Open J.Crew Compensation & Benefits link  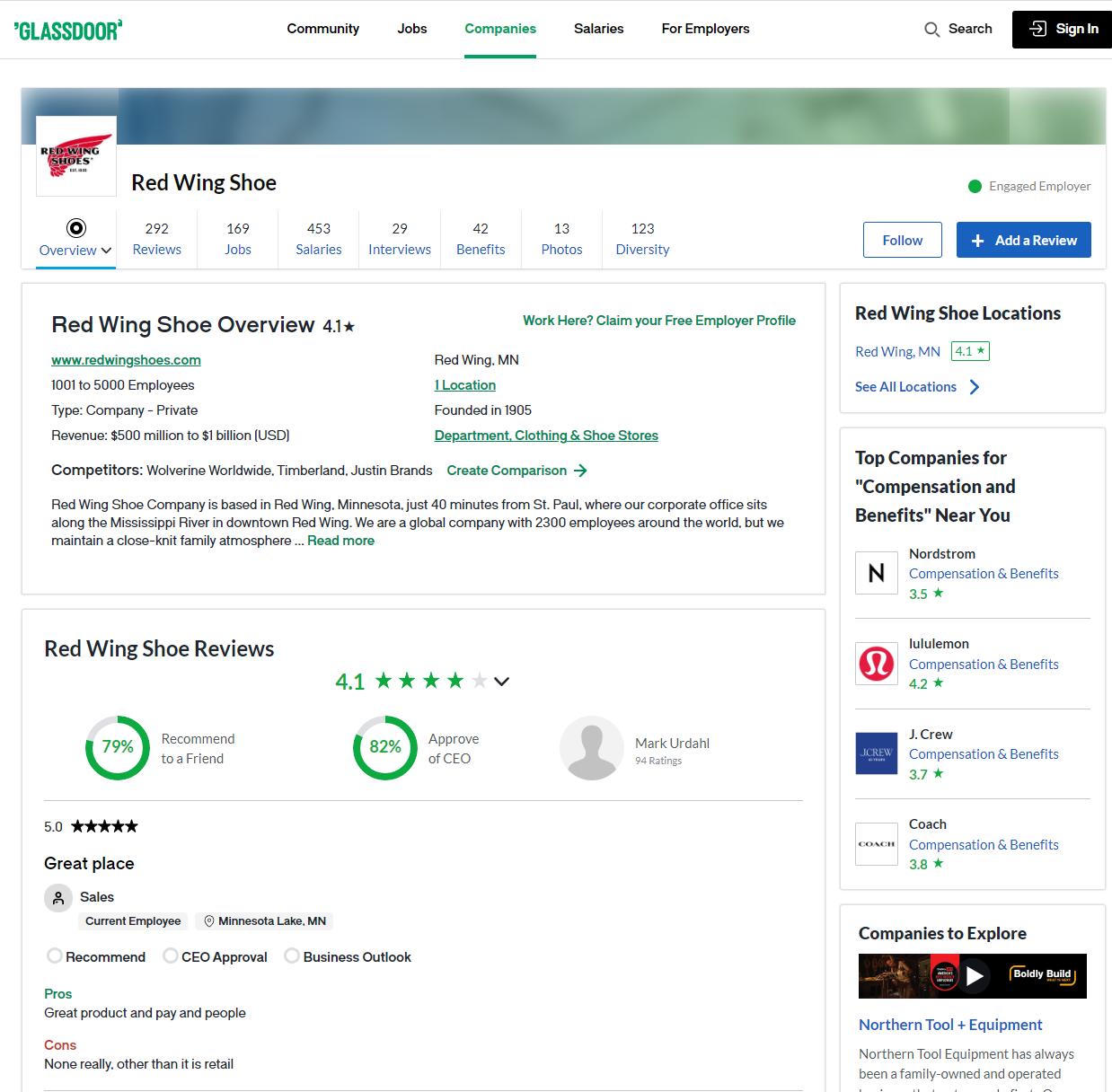(984, 754)
